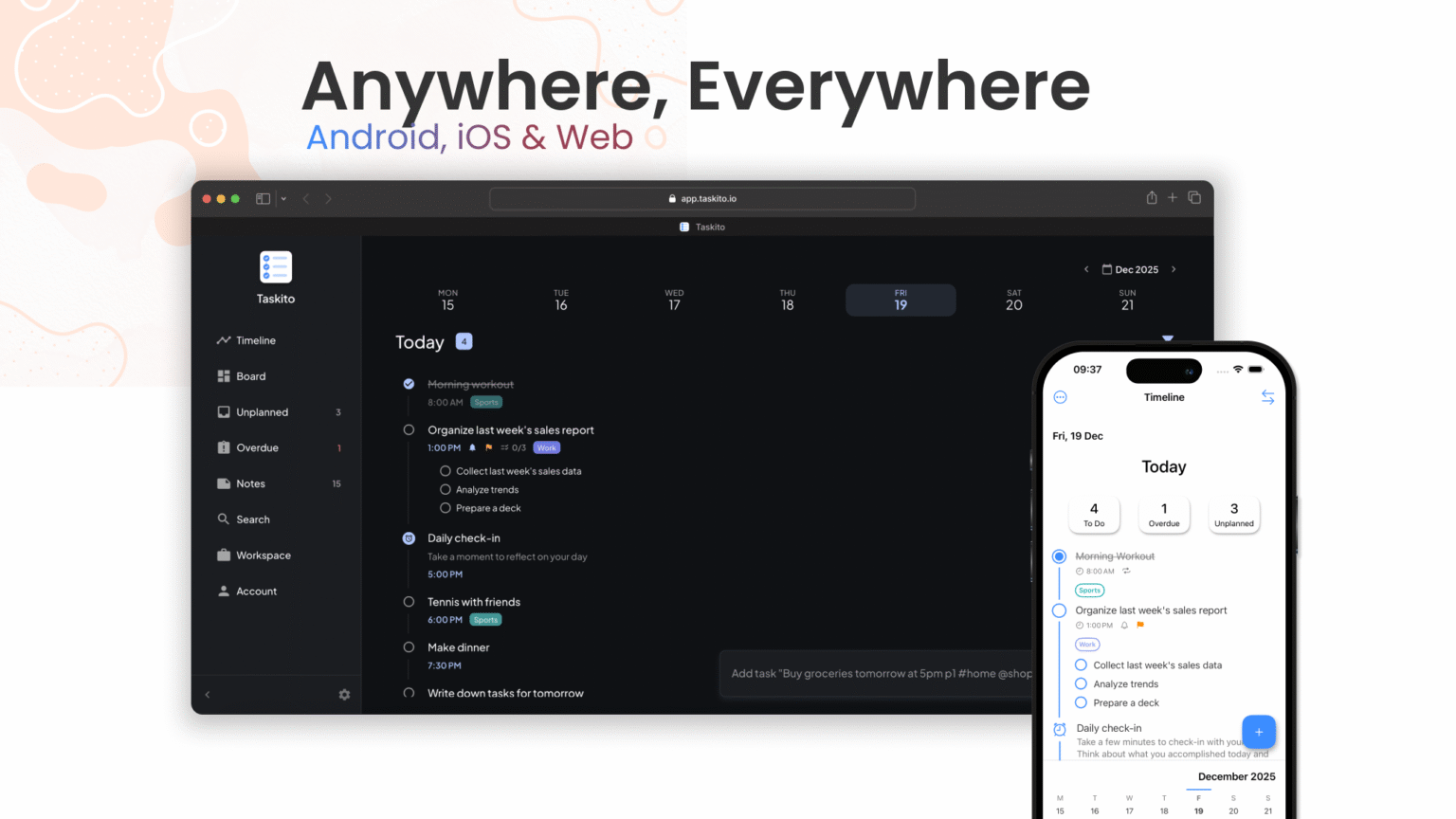
Task: Tap the three-dot menu on the phone screen
Action: 1059,397
